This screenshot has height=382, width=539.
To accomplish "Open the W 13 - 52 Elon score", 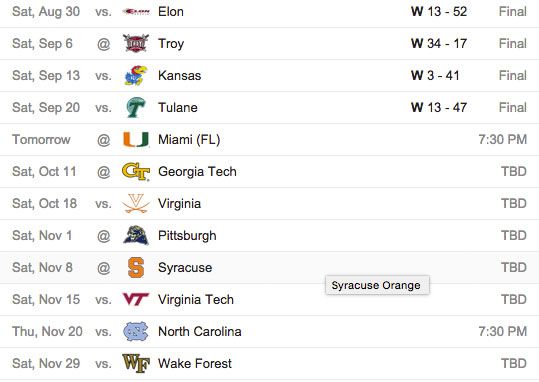I will point(439,12).
